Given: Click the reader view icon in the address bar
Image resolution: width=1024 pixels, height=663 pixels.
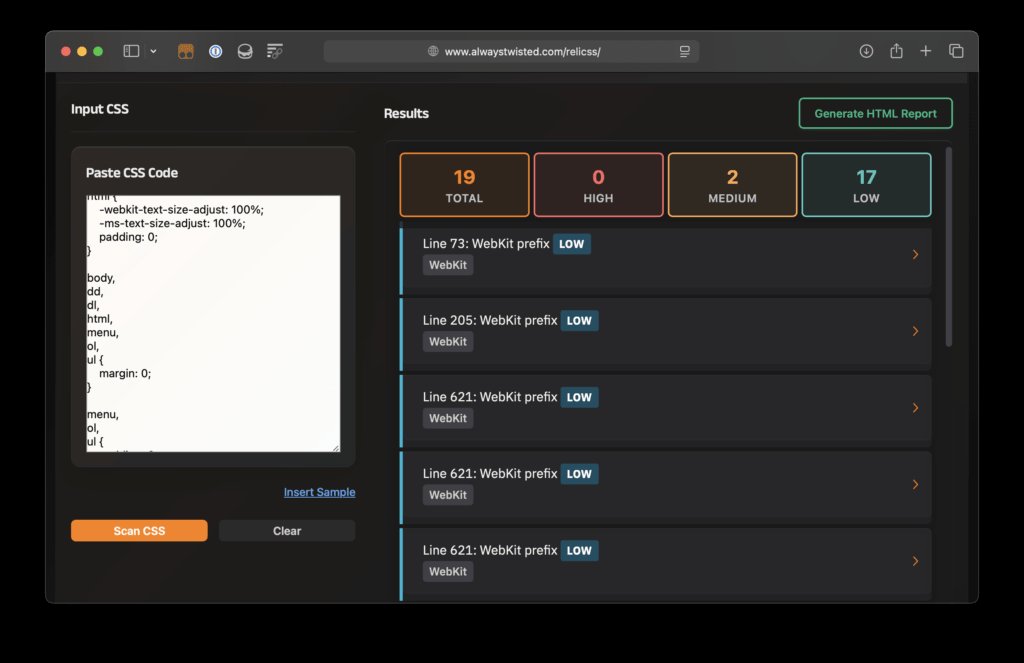Looking at the screenshot, I should pos(683,50).
